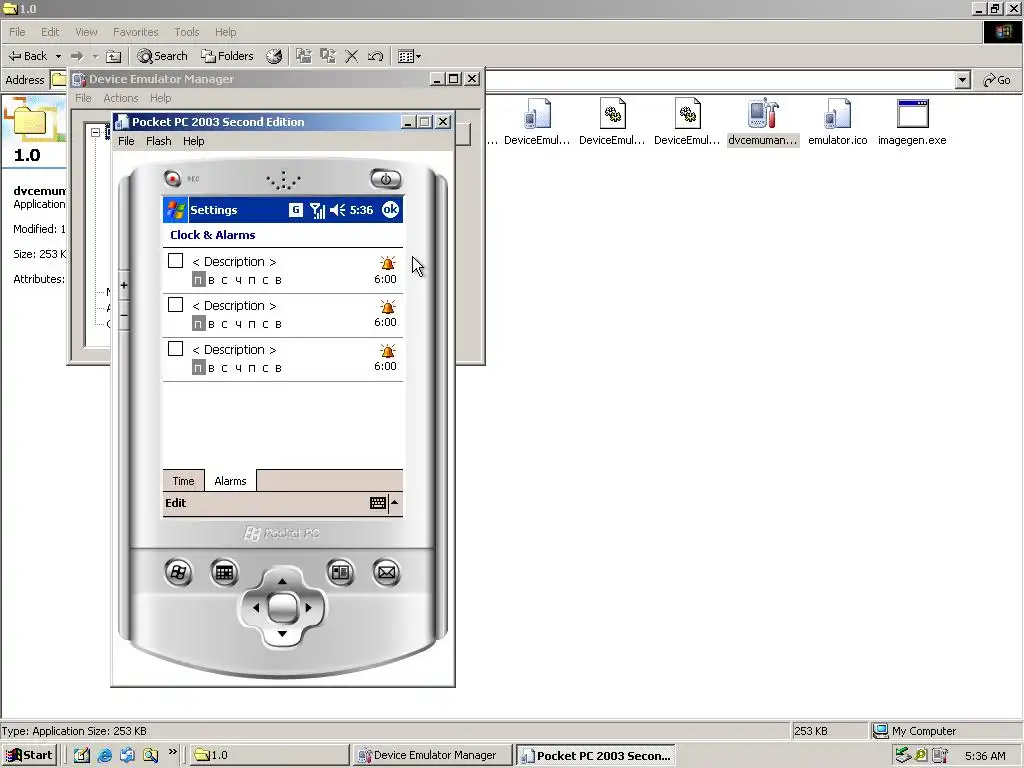Viewport: 1024px width, 768px height.
Task: Toggle highlighted П day of second alarm
Action: coord(199,324)
